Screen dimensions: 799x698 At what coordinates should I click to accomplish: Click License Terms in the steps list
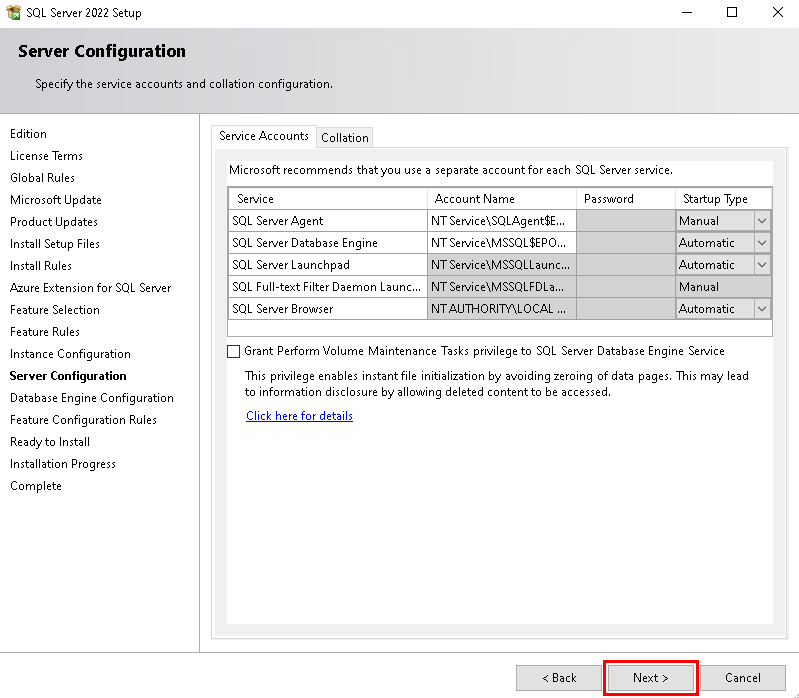[x=46, y=156]
